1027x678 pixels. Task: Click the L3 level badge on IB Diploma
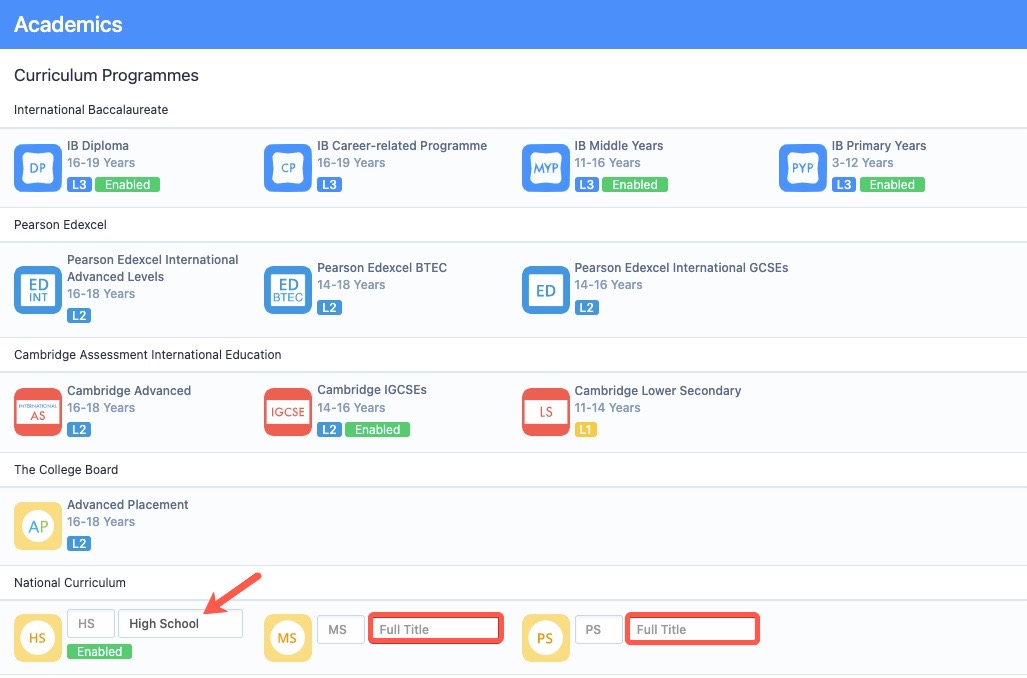(x=79, y=184)
